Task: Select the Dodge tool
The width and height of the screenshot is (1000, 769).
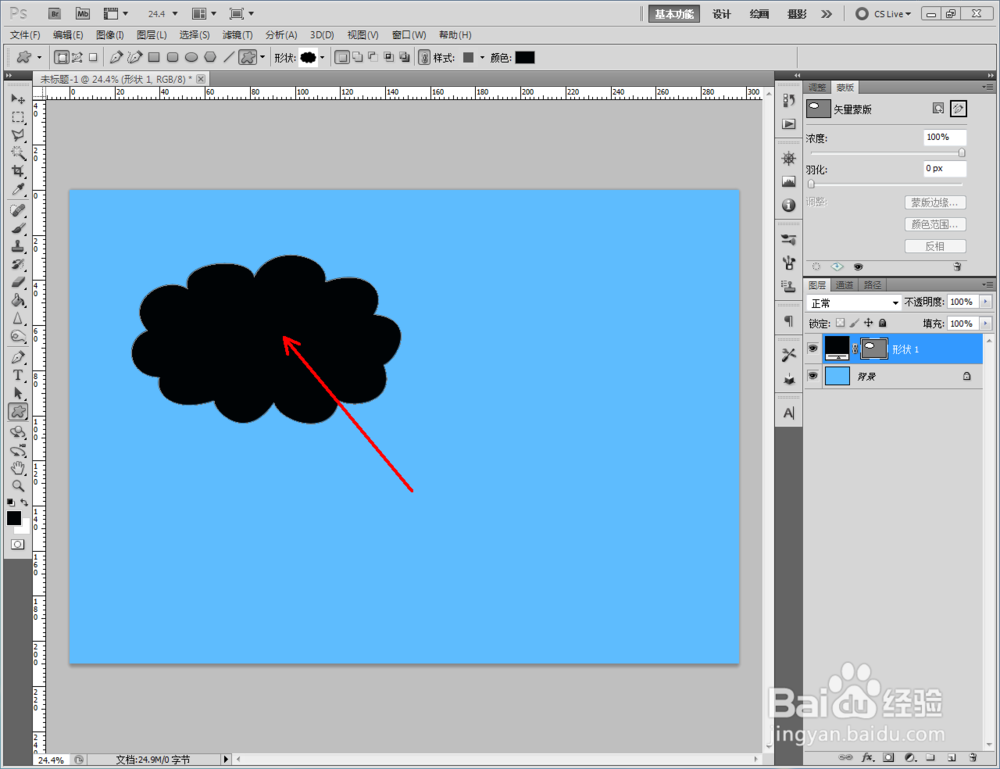Action: [18, 336]
